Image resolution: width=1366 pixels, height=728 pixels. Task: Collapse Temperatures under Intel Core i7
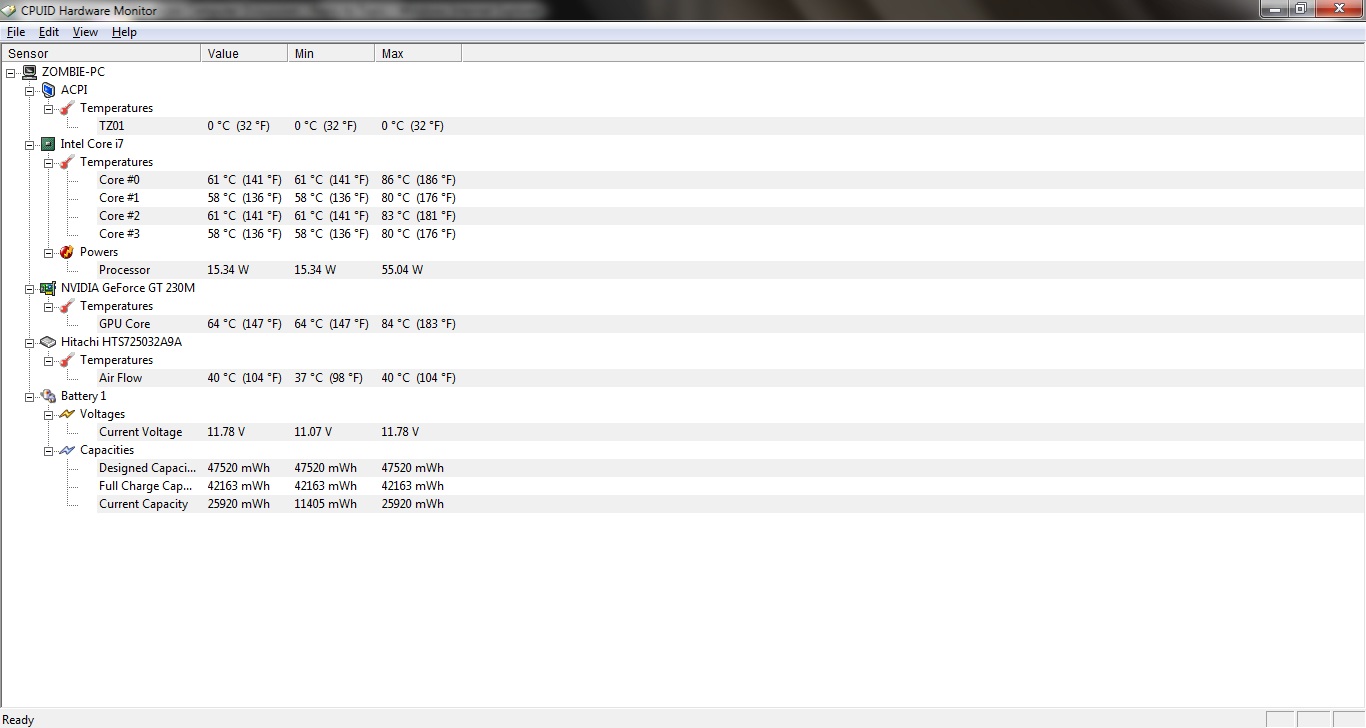click(49, 162)
